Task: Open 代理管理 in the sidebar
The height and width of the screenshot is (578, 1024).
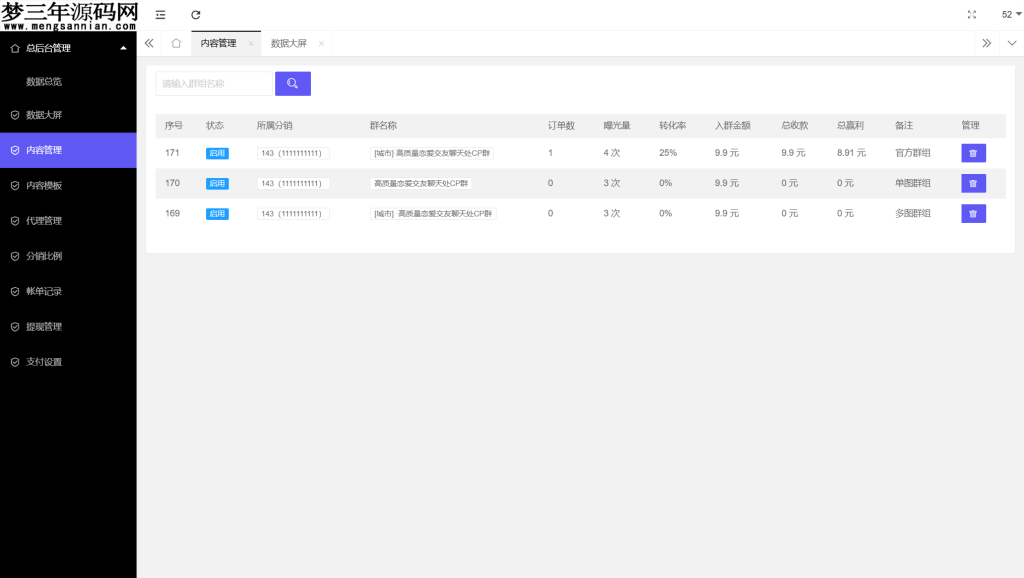Action: [x=44, y=221]
